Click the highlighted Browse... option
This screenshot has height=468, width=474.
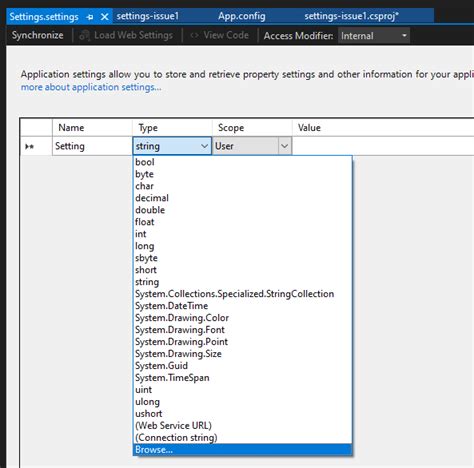(242, 450)
